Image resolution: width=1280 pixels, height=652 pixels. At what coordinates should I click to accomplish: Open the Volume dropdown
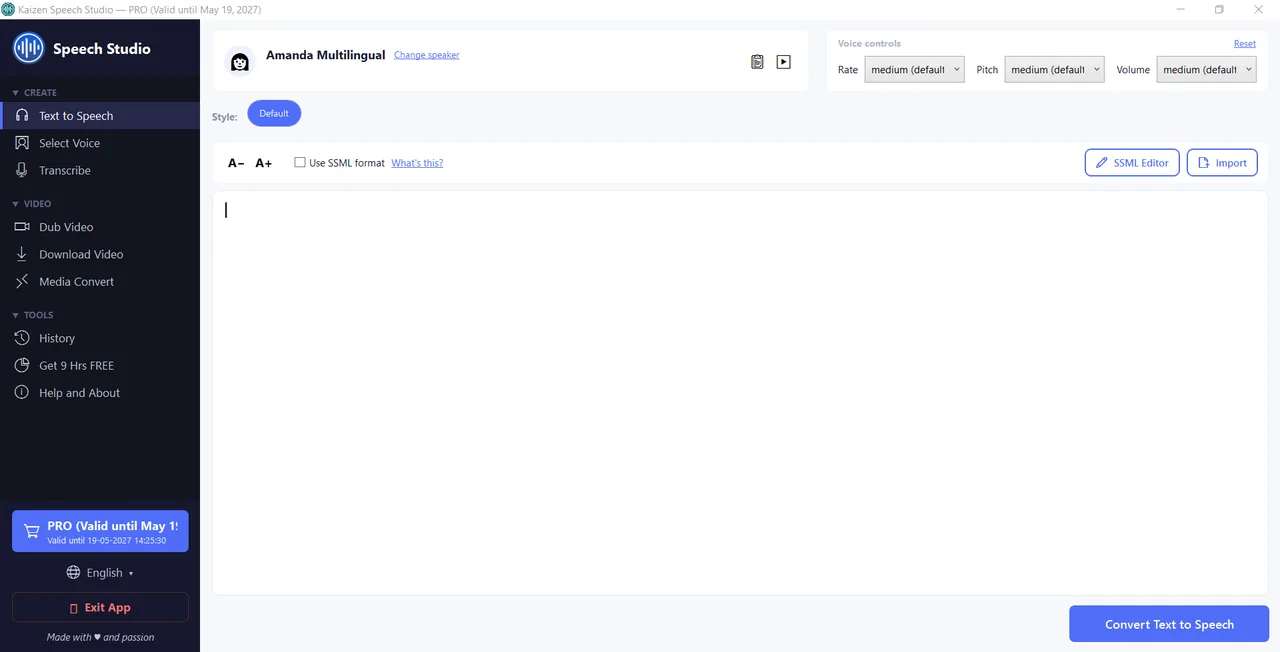coord(1206,70)
